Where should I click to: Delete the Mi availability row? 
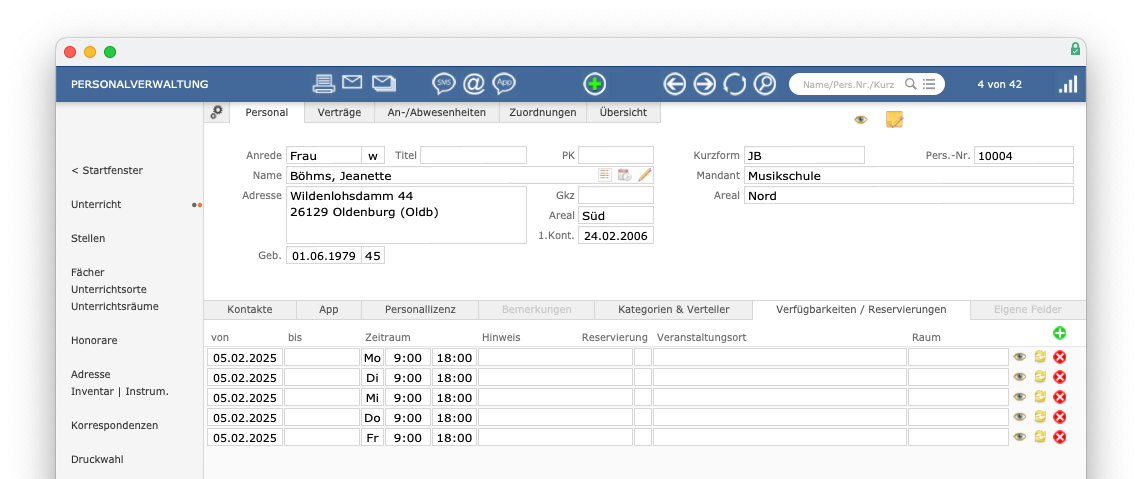pyautogui.click(x=1060, y=397)
